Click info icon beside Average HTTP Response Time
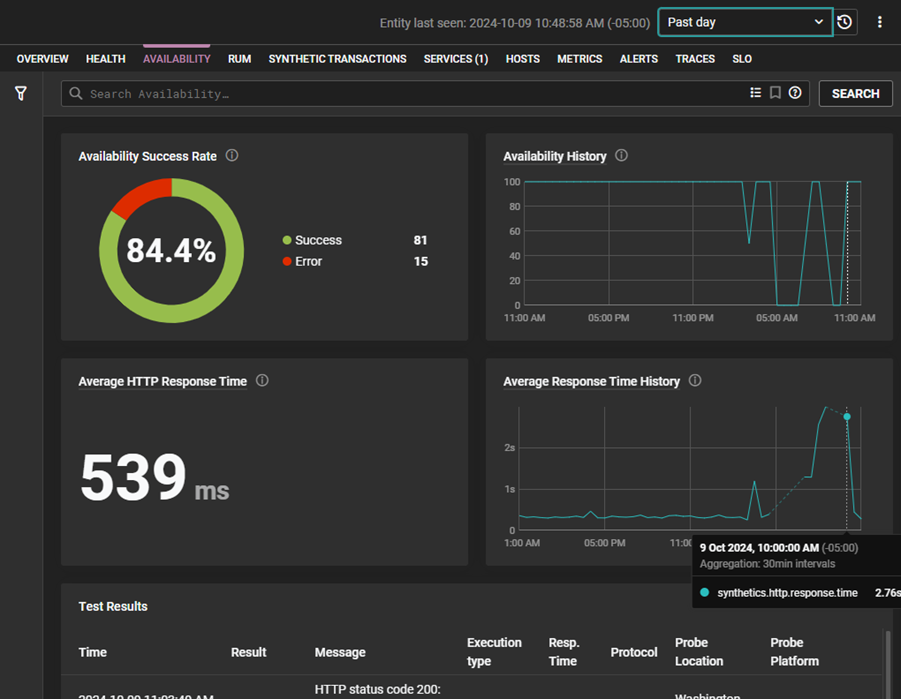 [x=262, y=381]
